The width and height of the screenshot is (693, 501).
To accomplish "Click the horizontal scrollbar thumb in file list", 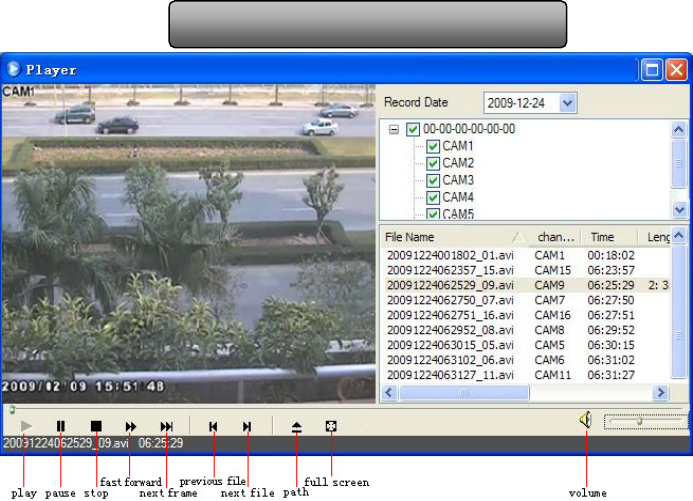I will click(464, 392).
